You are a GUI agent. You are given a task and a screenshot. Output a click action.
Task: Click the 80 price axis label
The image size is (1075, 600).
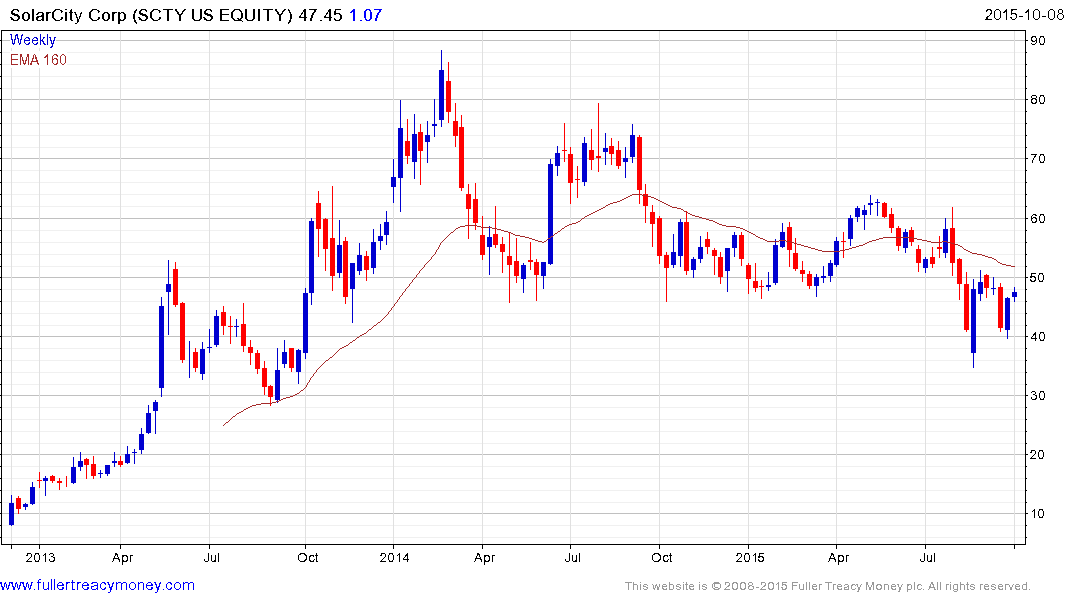(x=1038, y=100)
